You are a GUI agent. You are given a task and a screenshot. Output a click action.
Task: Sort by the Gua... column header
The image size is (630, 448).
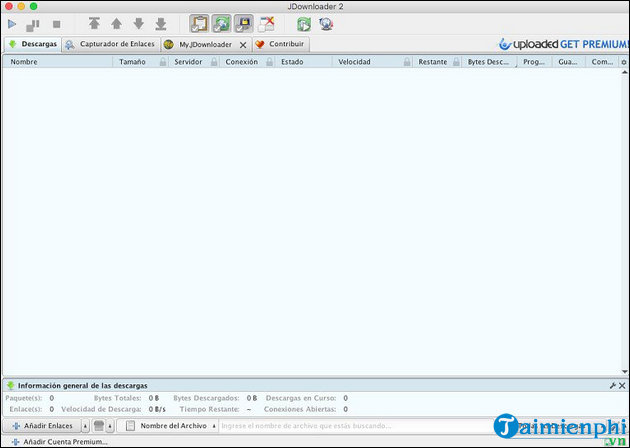point(568,62)
